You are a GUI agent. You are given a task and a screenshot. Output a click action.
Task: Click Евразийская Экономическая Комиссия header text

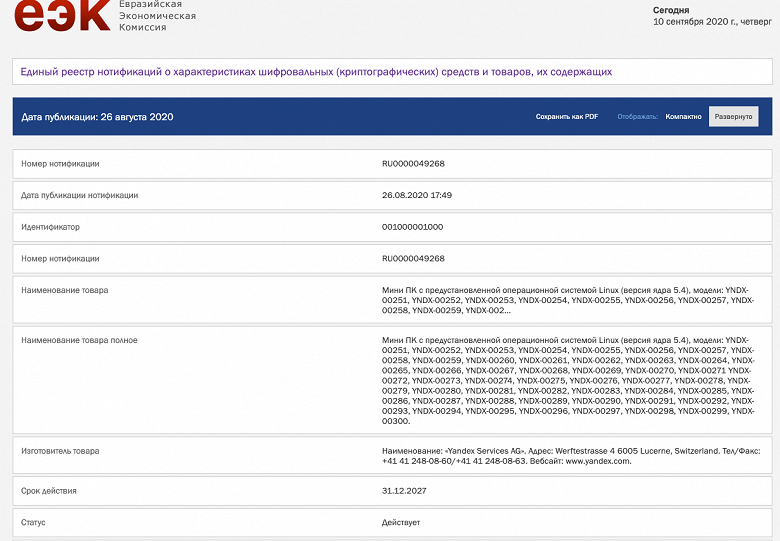pos(157,16)
